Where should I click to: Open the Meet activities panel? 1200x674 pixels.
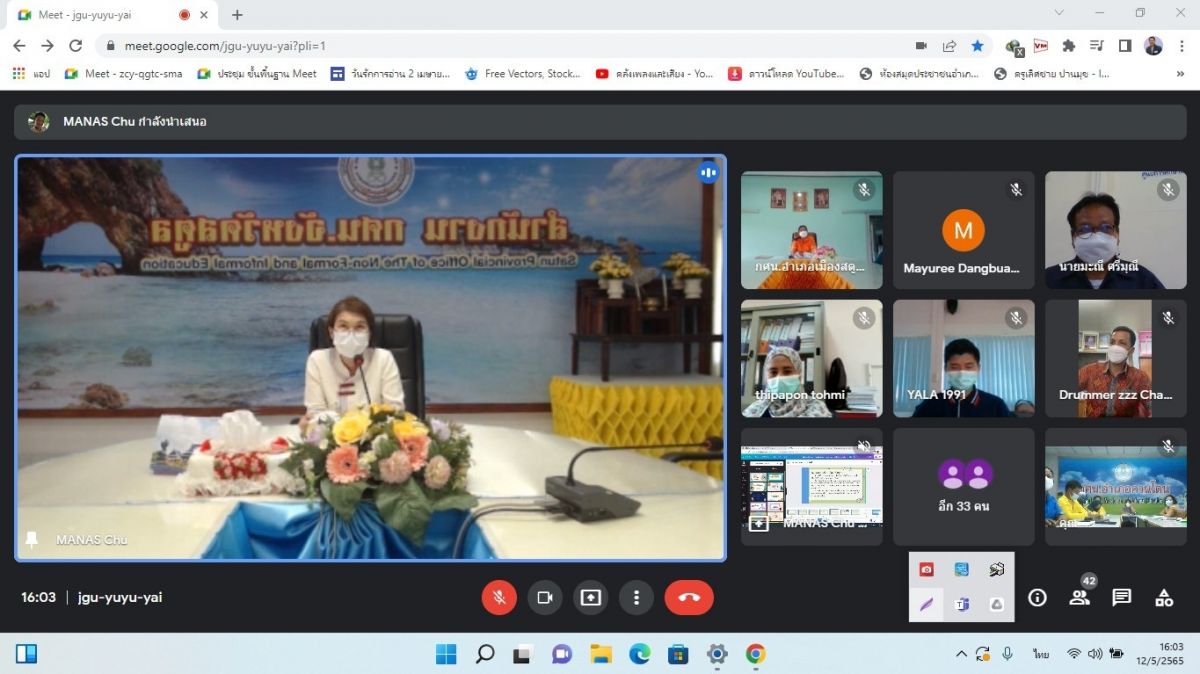tap(1164, 597)
